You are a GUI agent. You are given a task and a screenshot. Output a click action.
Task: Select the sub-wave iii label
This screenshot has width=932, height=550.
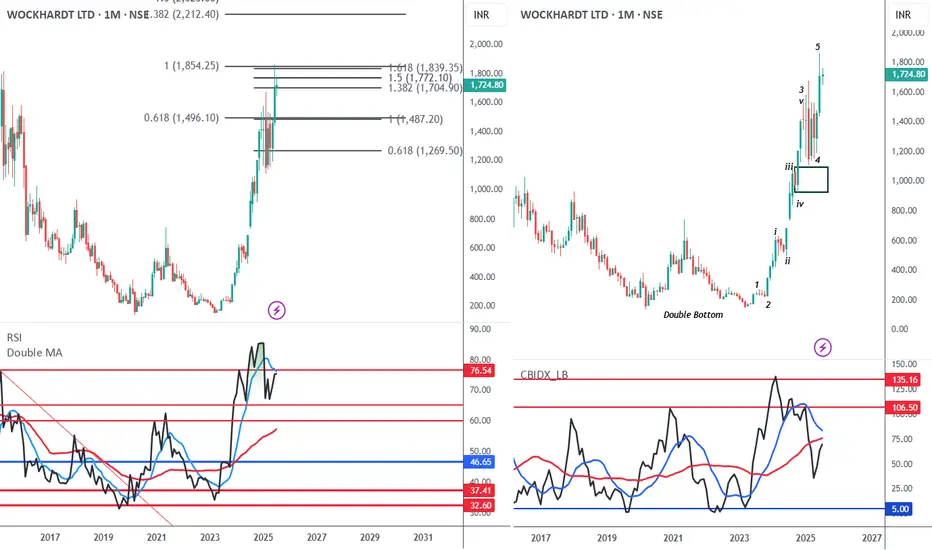point(789,167)
